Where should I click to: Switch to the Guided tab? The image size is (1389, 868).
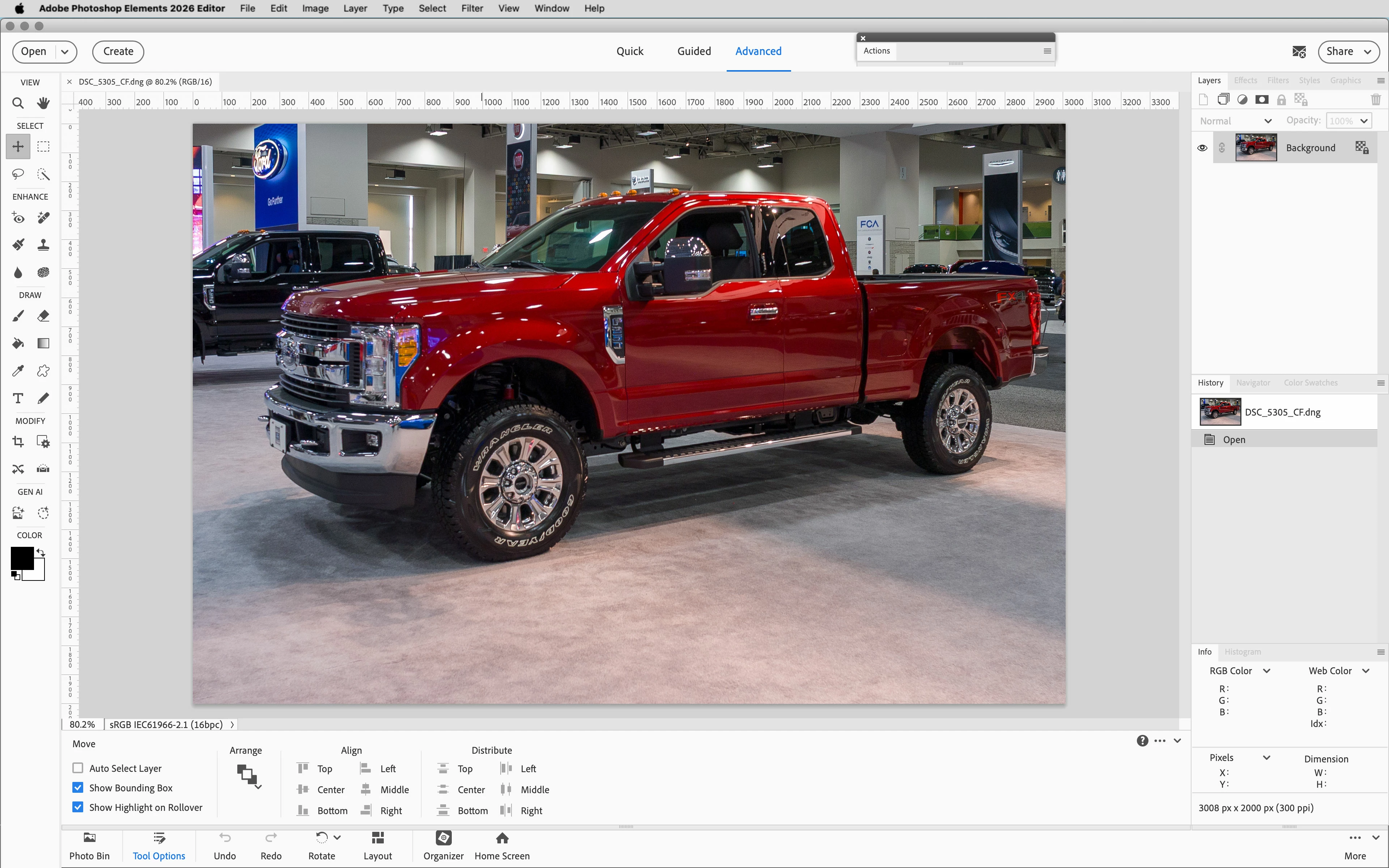pos(693,51)
